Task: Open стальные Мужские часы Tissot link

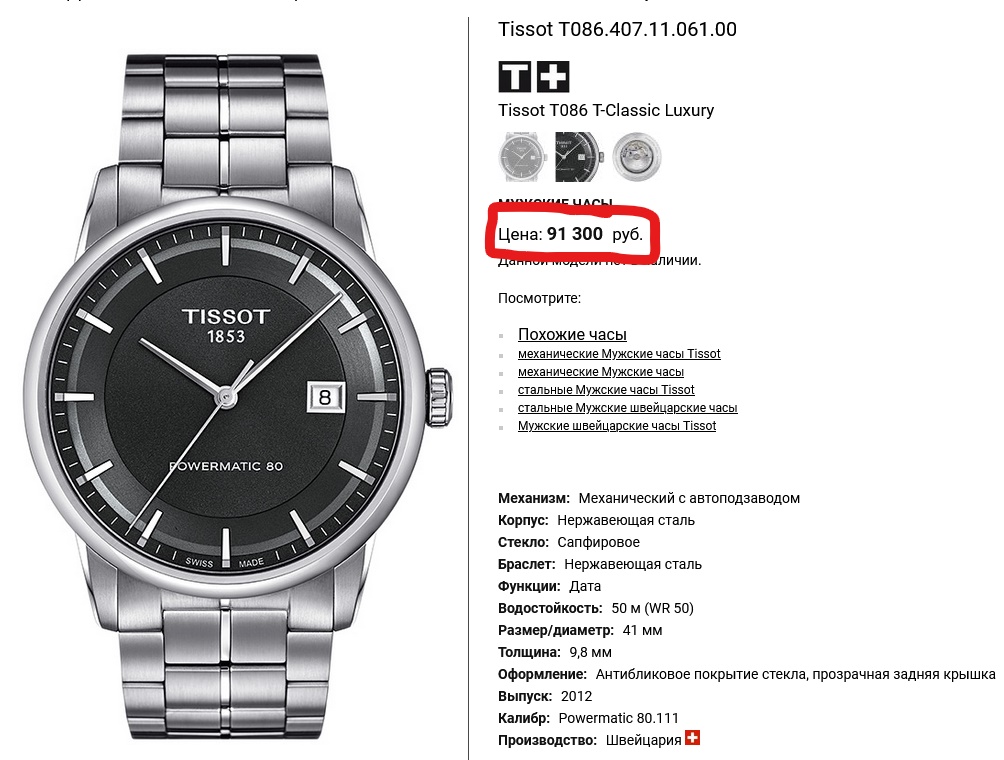Action: point(606,389)
